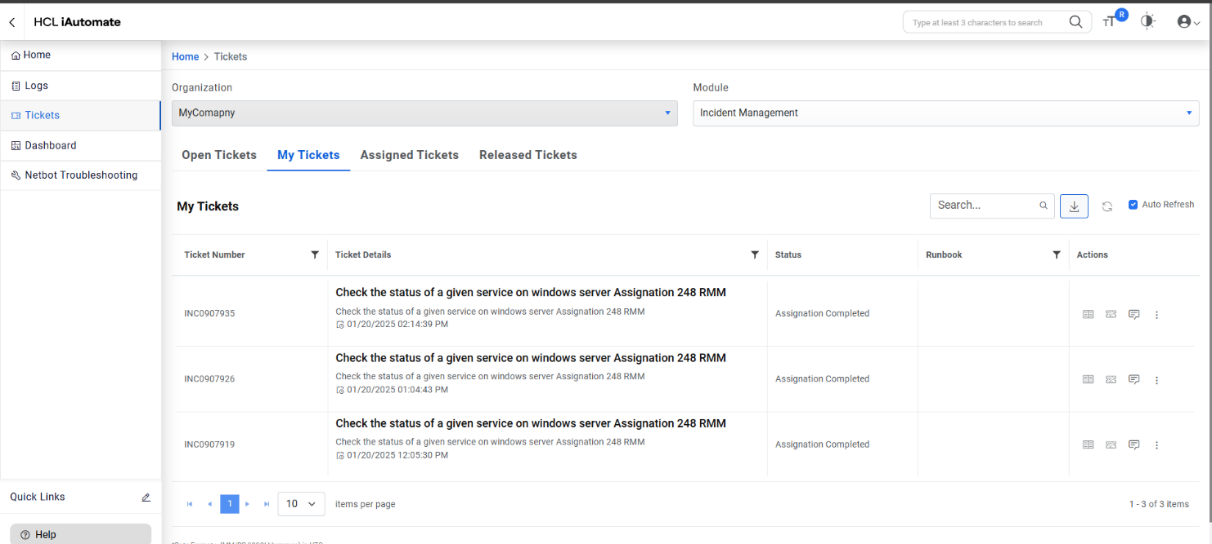Toggle the contrast theme switch
The width and height of the screenshot is (1212, 544).
click(1147, 22)
